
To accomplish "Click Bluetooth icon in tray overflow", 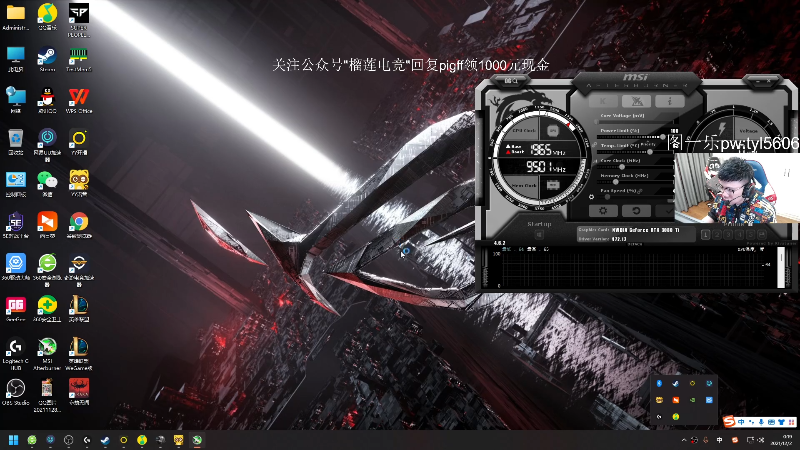I will pos(659,383).
